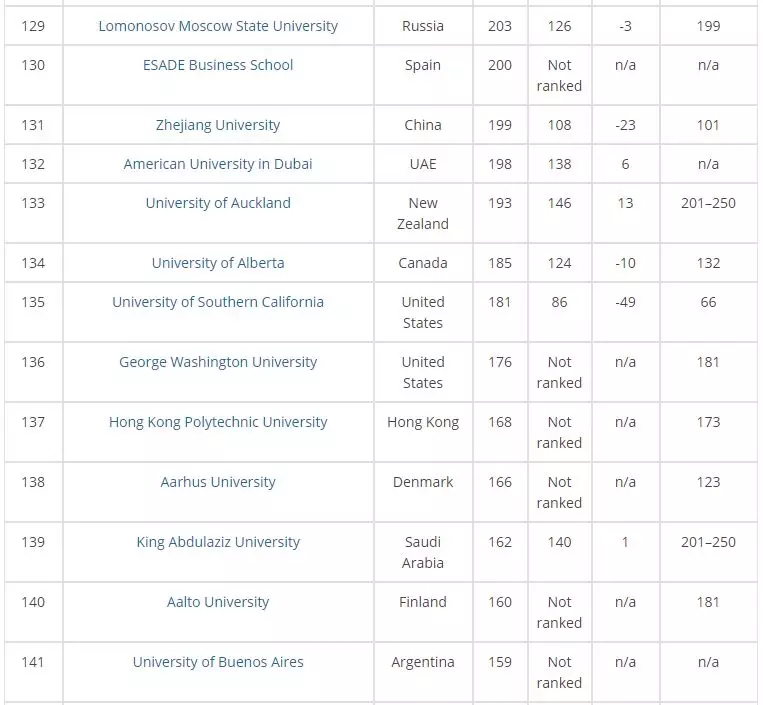Select the 201–250 cell for Auckland
This screenshot has height=705, width=763.
[708, 203]
